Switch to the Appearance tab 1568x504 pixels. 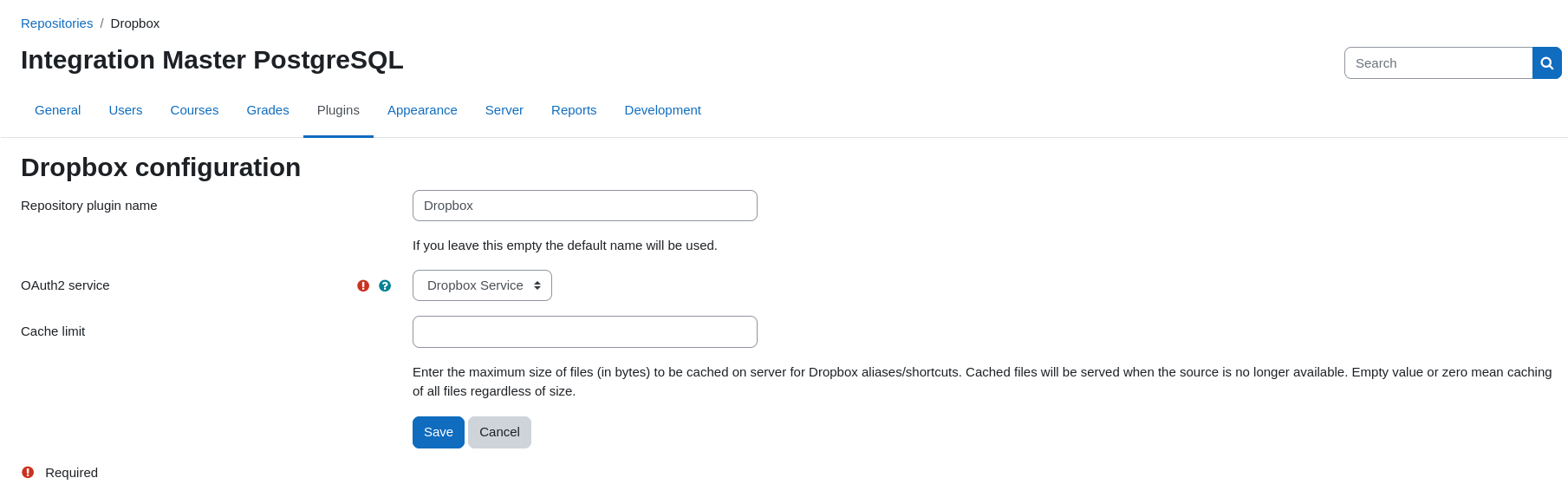pos(422,110)
